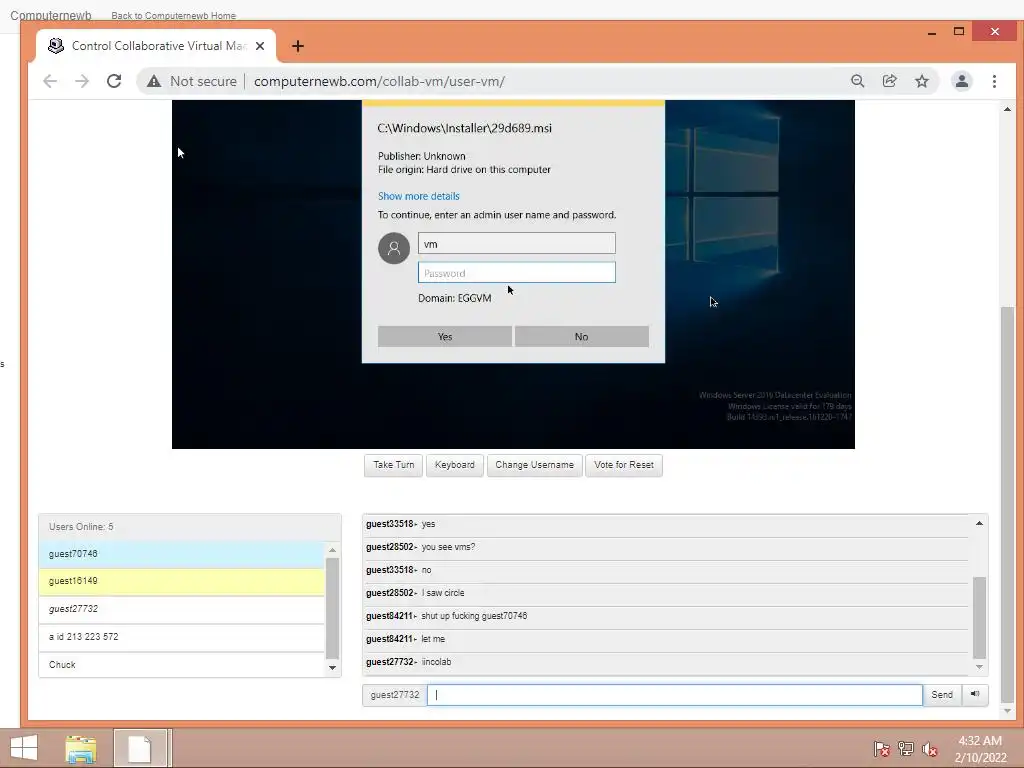
Task: Click users list scroll down arrow
Action: [332, 667]
